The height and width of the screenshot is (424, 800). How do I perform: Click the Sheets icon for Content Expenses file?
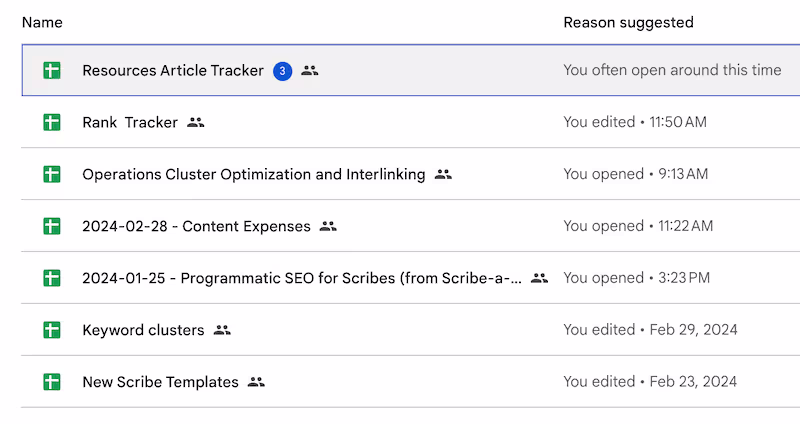pos(52,226)
